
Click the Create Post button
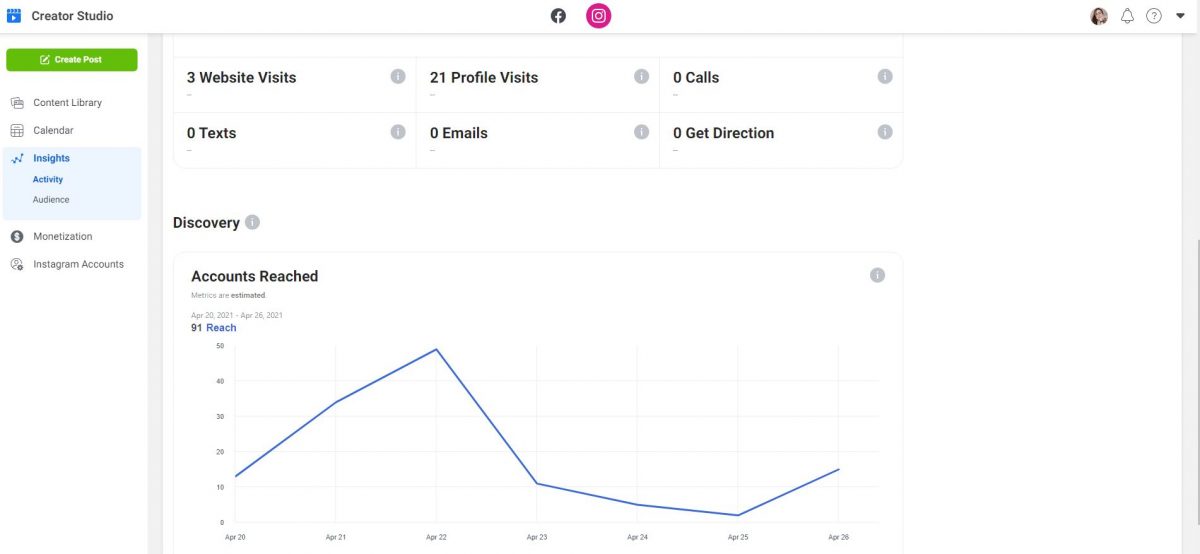pos(71,60)
